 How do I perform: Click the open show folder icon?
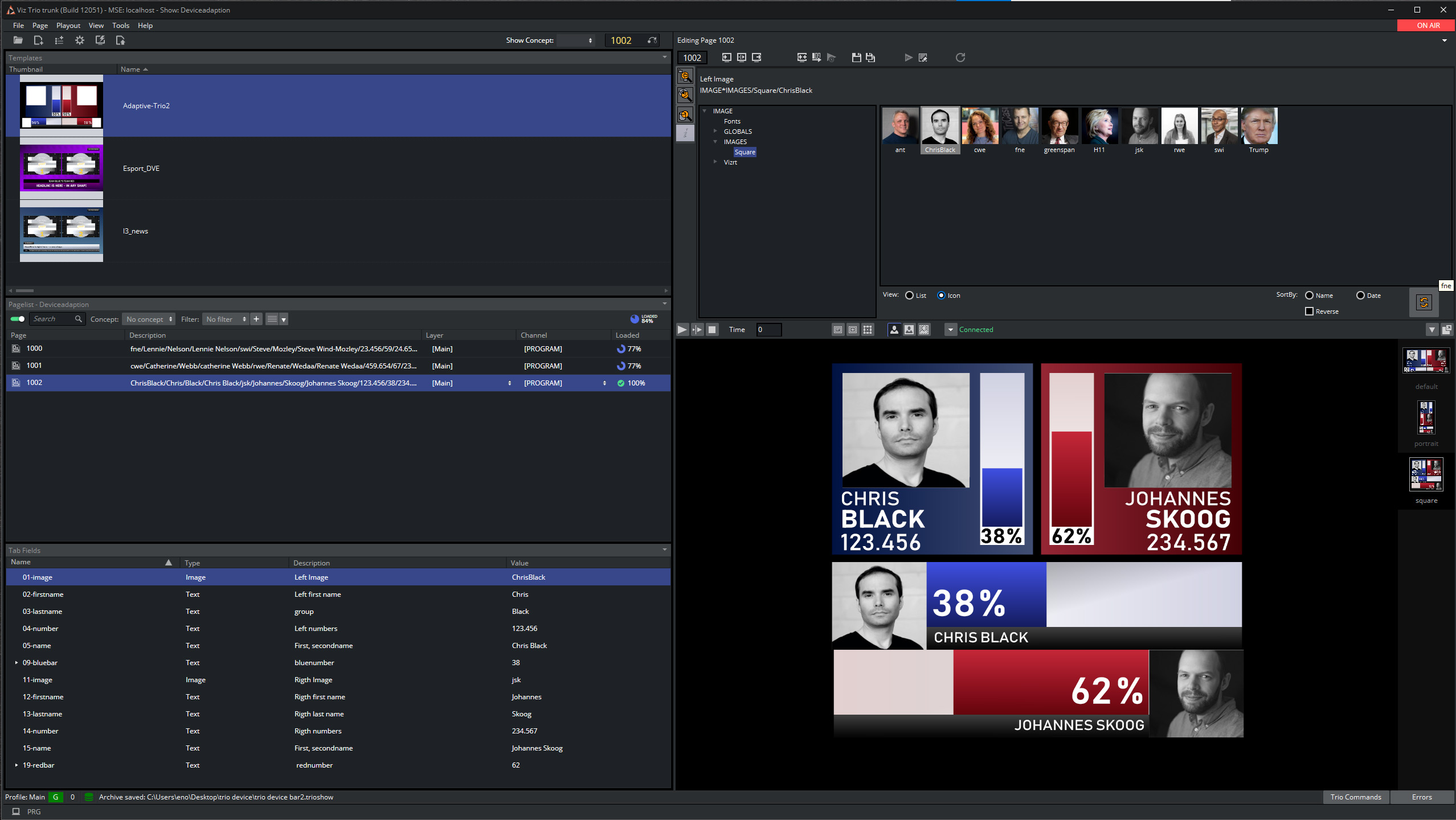[x=18, y=40]
